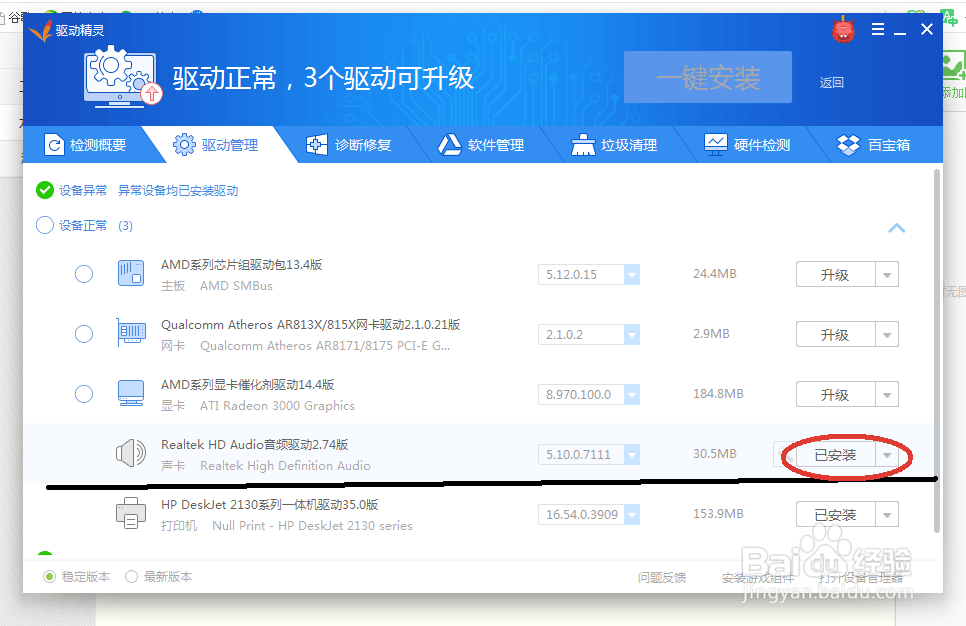Image resolution: width=966 pixels, height=626 pixels.
Task: Click the display icon for AMD graphics driver
Action: (131, 393)
